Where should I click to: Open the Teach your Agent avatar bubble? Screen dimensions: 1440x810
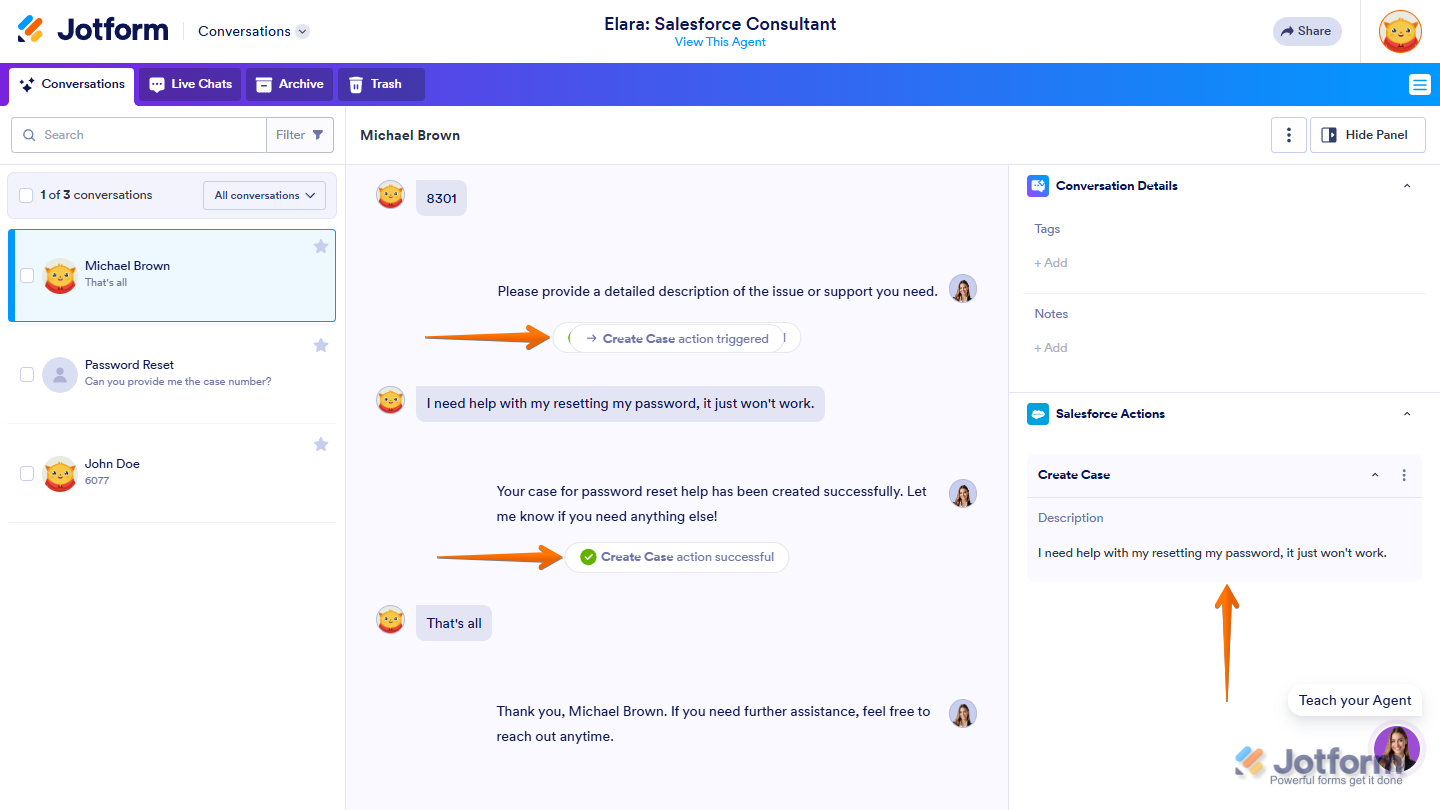tap(1397, 749)
